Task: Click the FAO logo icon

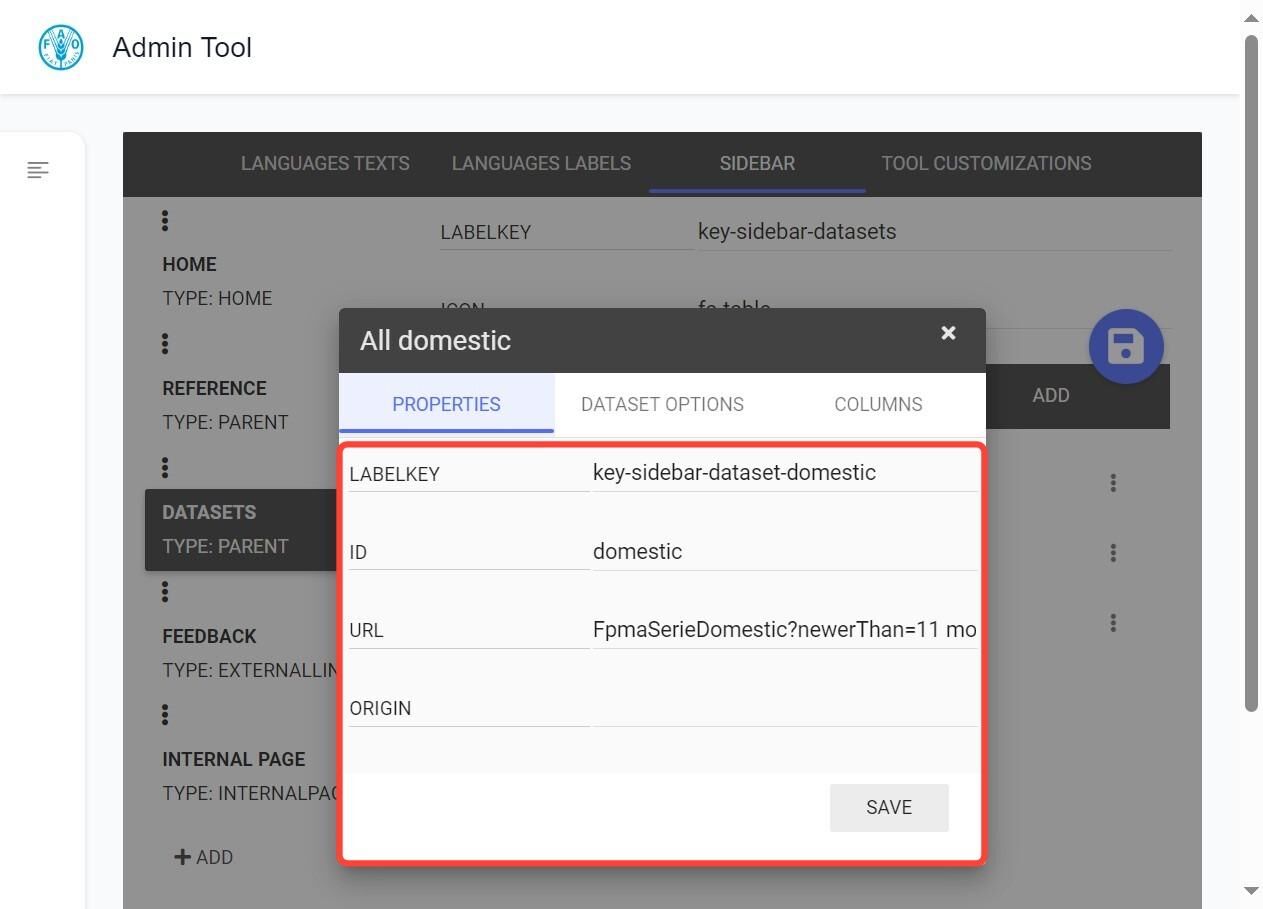Action: (x=61, y=47)
